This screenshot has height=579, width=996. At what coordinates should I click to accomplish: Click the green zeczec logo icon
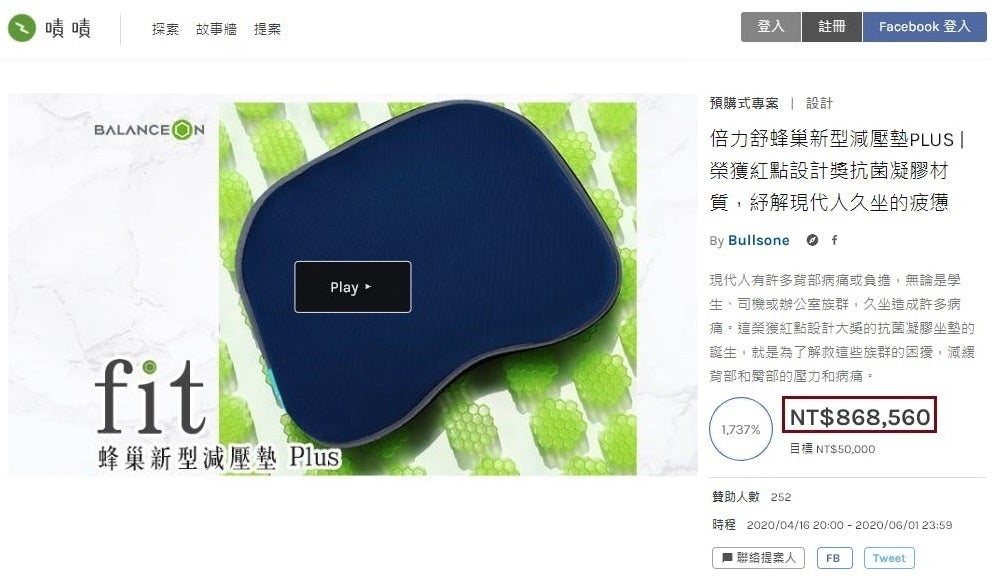pyautogui.click(x=22, y=29)
